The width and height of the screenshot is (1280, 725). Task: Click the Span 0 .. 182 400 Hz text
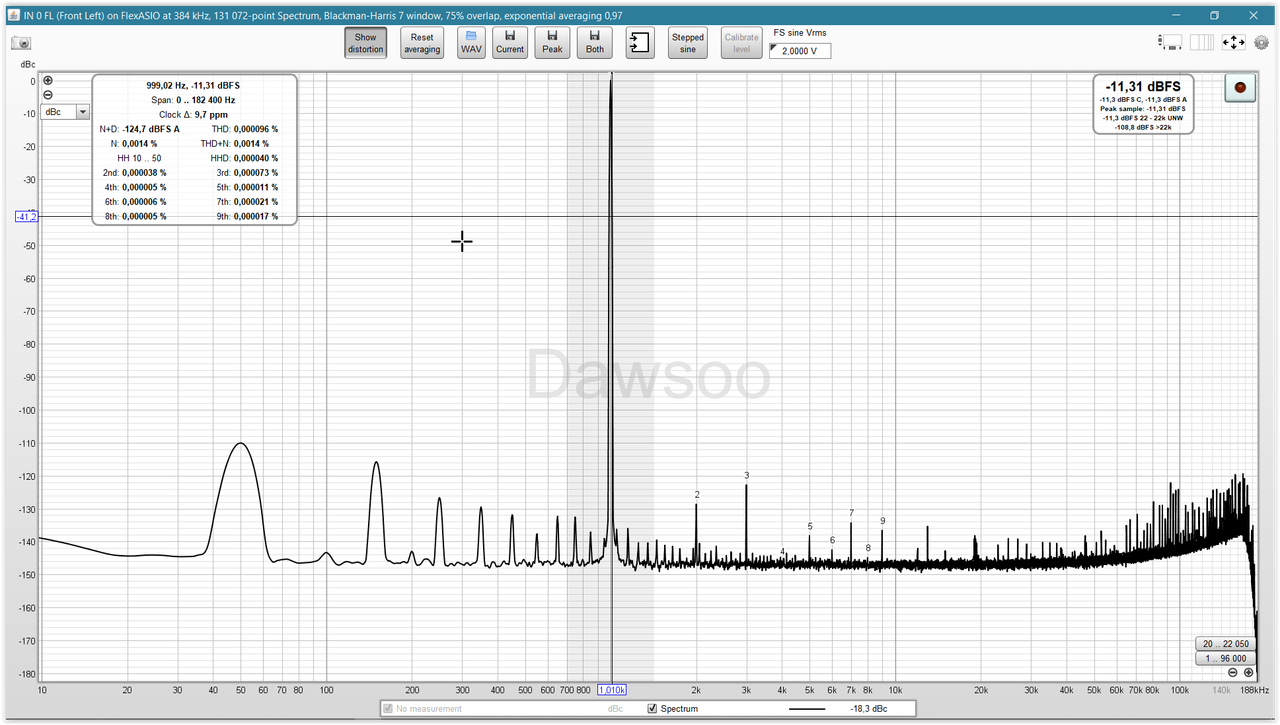[x=194, y=100]
